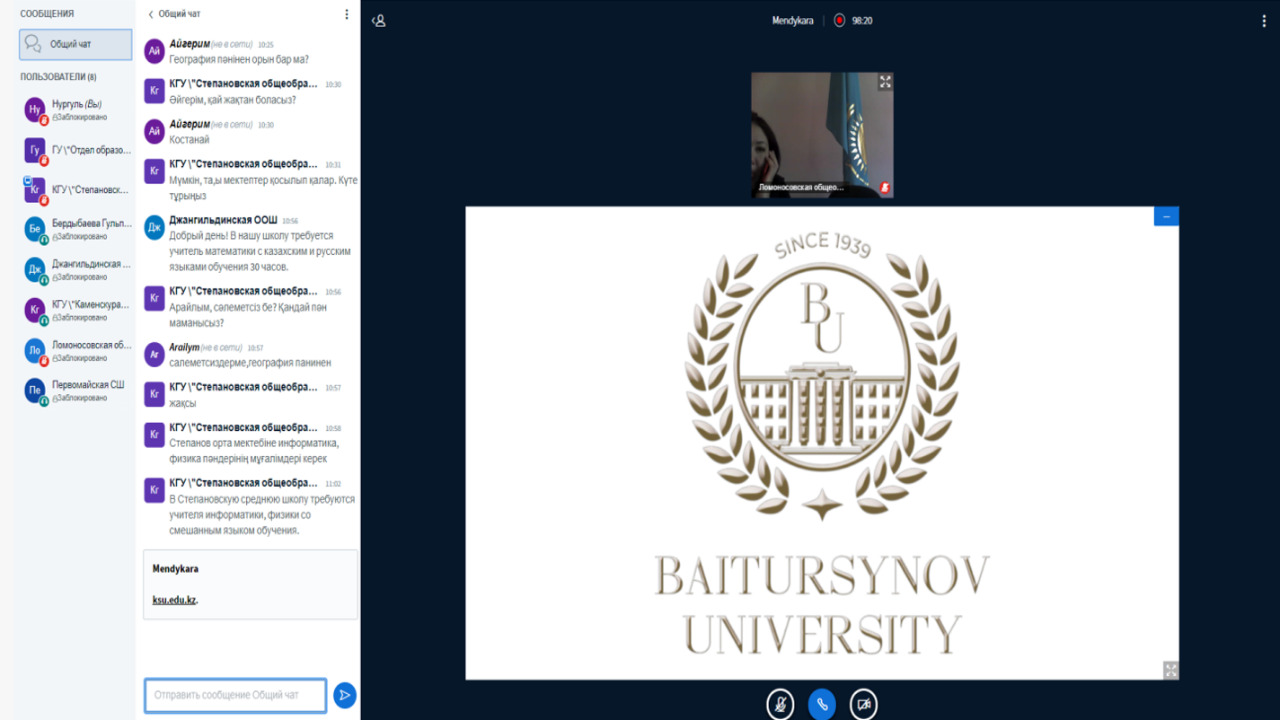This screenshot has height=720, width=1280.
Task: Click message 'салеметсиздерме,география панинен'
Action: coord(250,363)
